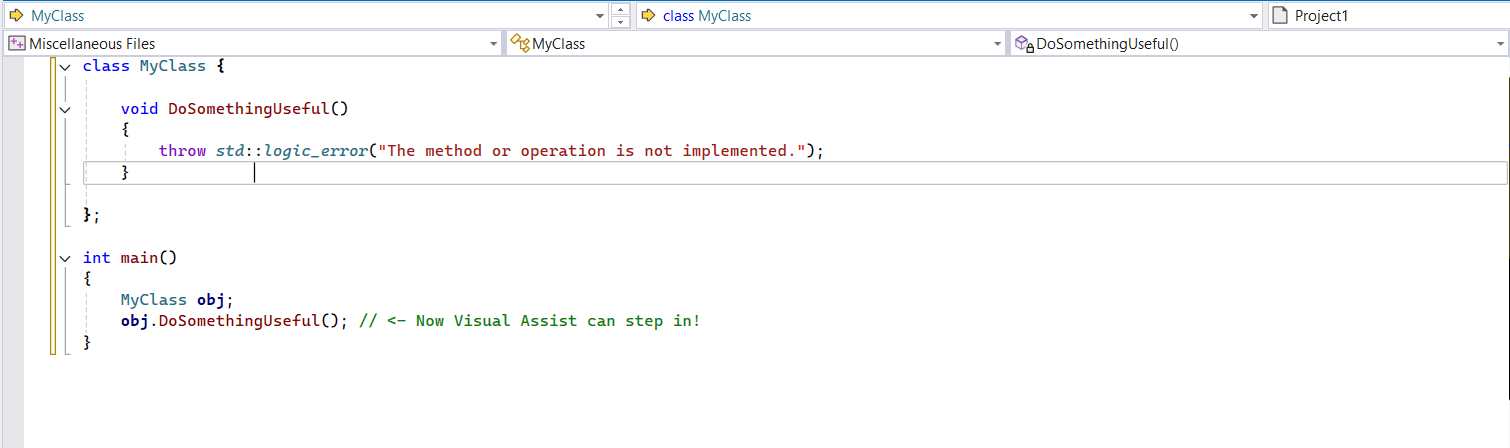This screenshot has width=1510, height=448.
Task: Expand the MyClass types dropdown in navigation bar
Action: click(x=997, y=44)
